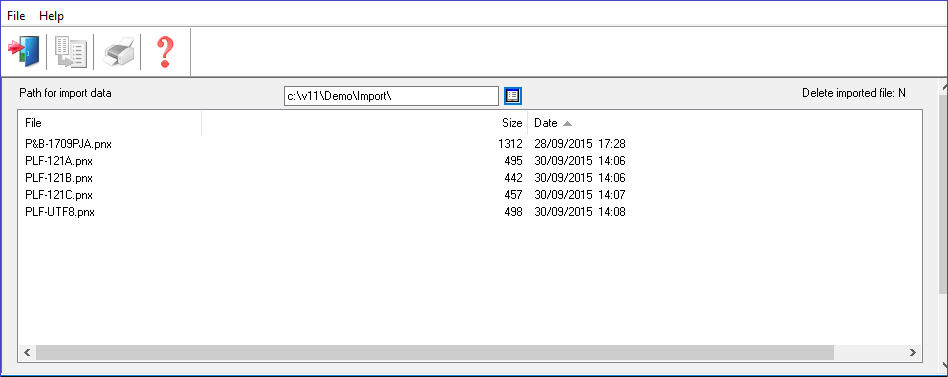The width and height of the screenshot is (948, 377).
Task: Sort by the File column header
Action: pyautogui.click(x=110, y=123)
